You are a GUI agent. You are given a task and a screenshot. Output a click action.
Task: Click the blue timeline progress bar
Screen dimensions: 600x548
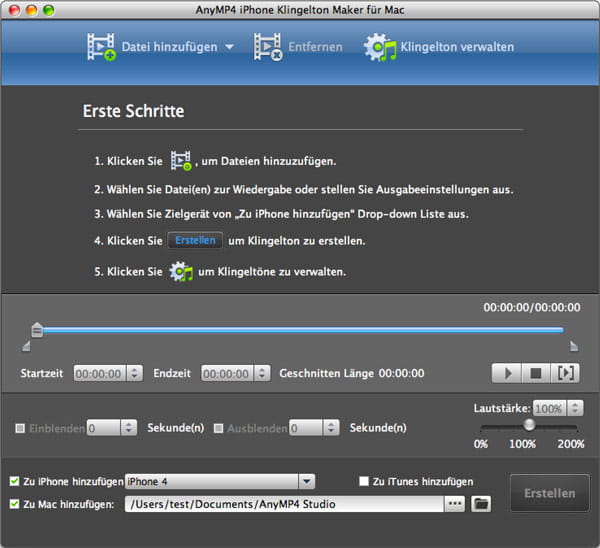click(x=303, y=330)
